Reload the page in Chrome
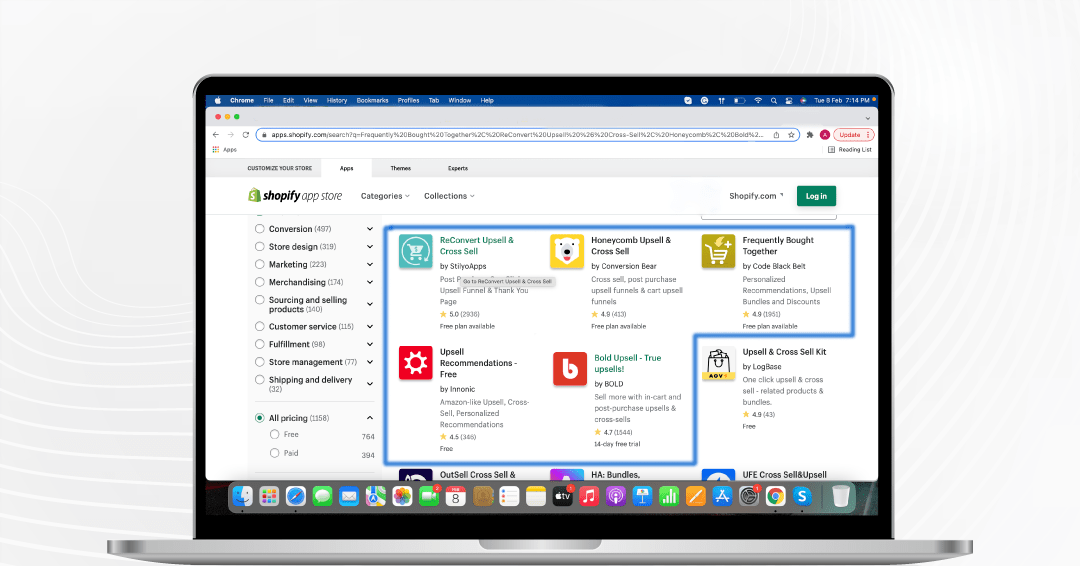The width and height of the screenshot is (1080, 566). tap(245, 135)
